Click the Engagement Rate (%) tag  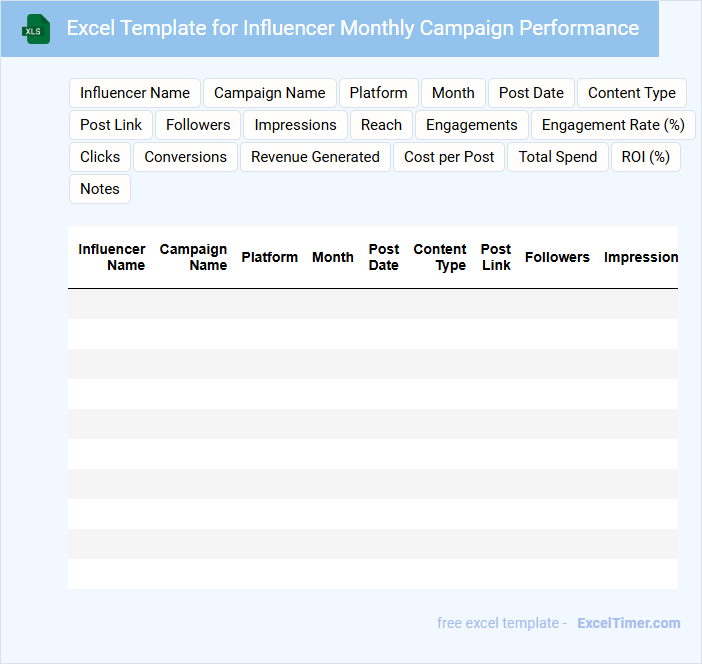coord(613,125)
